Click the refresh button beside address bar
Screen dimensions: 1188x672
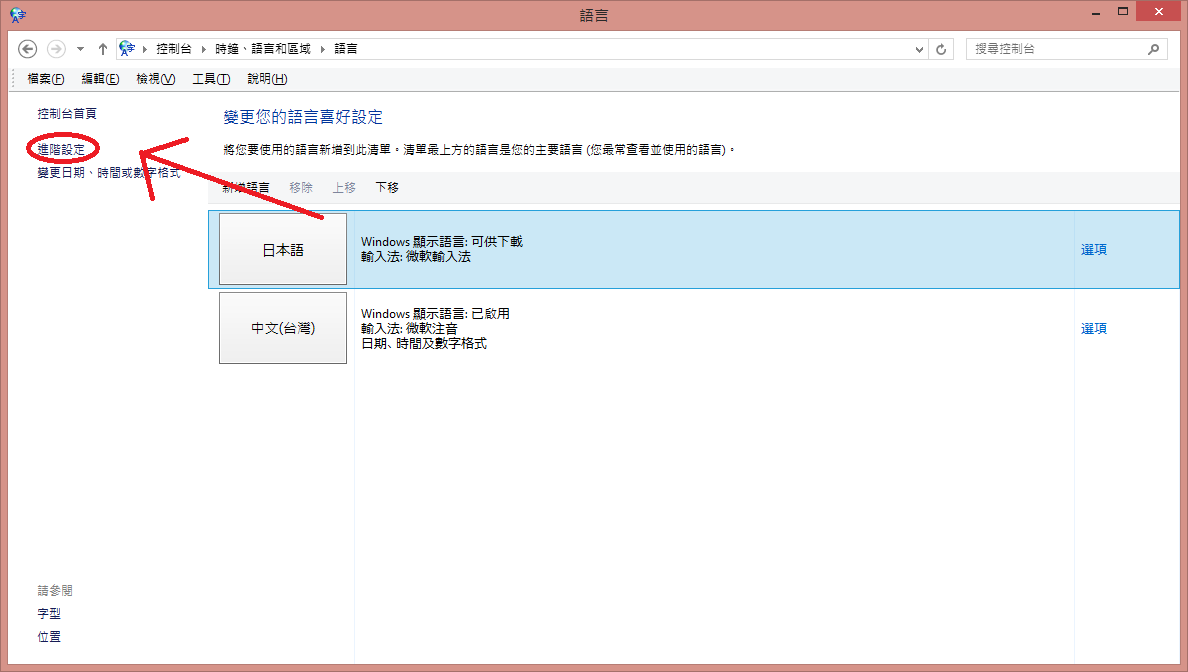pyautogui.click(x=941, y=49)
